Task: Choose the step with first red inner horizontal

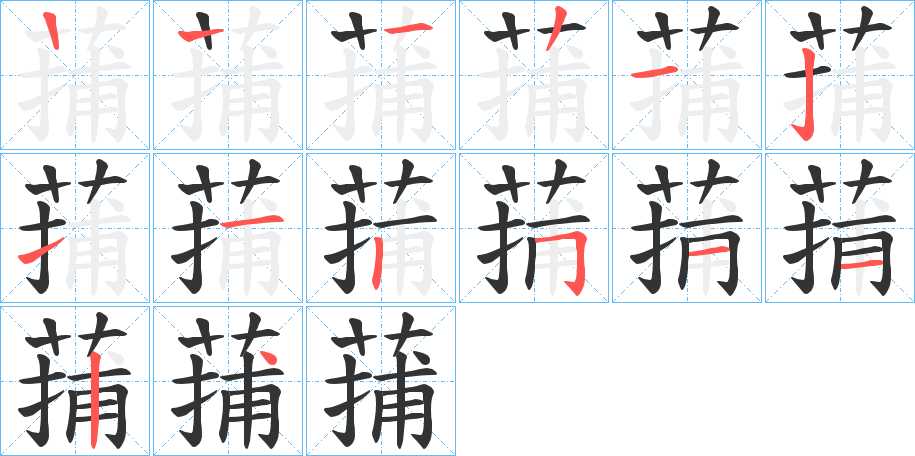Action: pyautogui.click(x=687, y=228)
